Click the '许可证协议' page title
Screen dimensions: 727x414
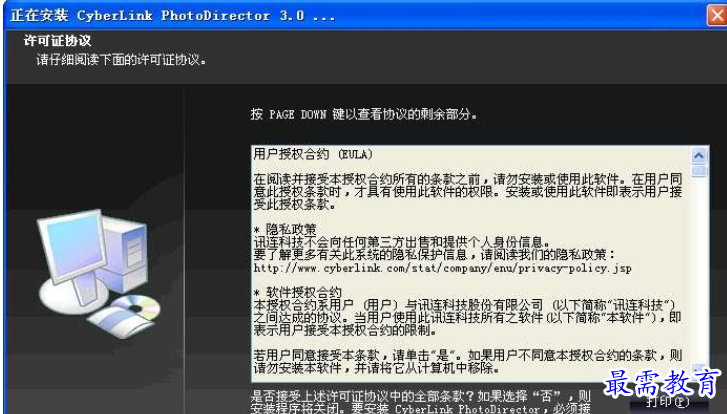(x=57, y=41)
